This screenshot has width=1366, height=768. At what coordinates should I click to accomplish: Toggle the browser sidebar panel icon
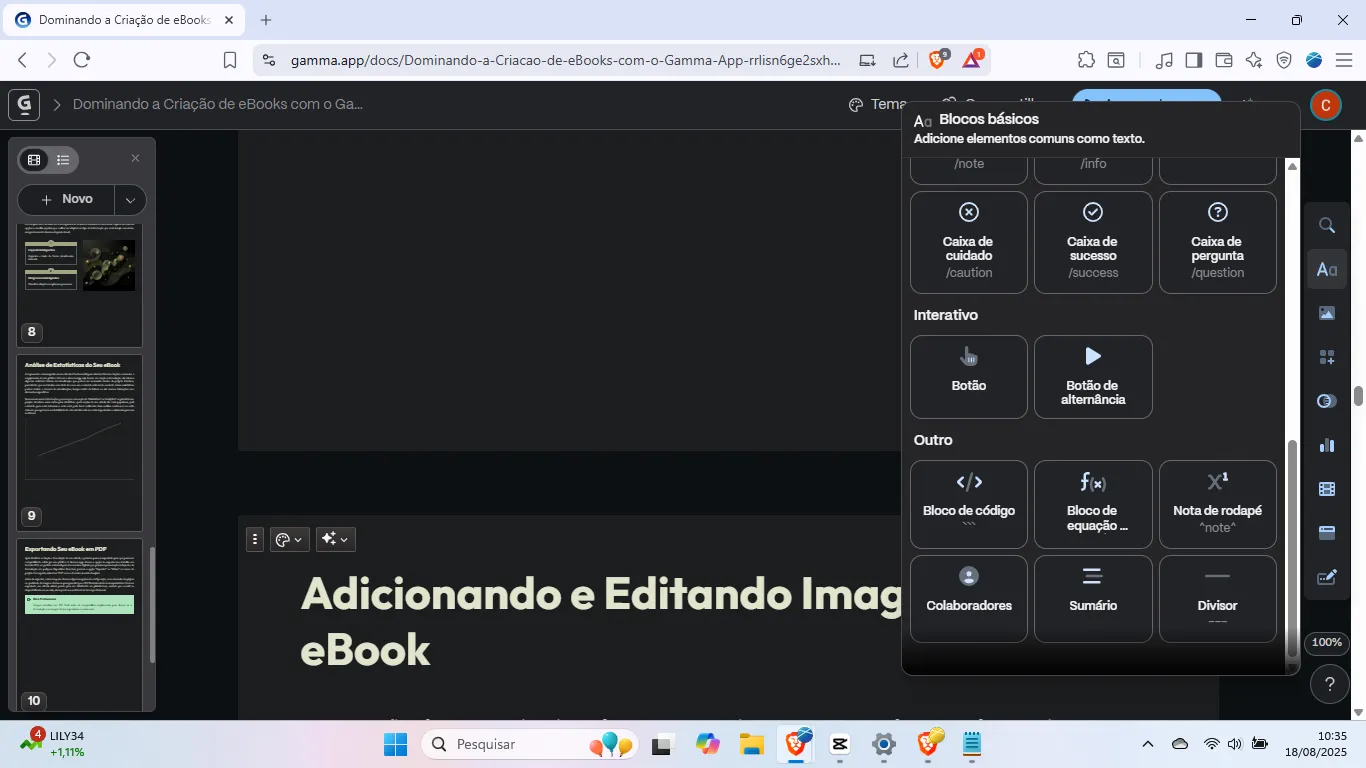click(x=1193, y=60)
